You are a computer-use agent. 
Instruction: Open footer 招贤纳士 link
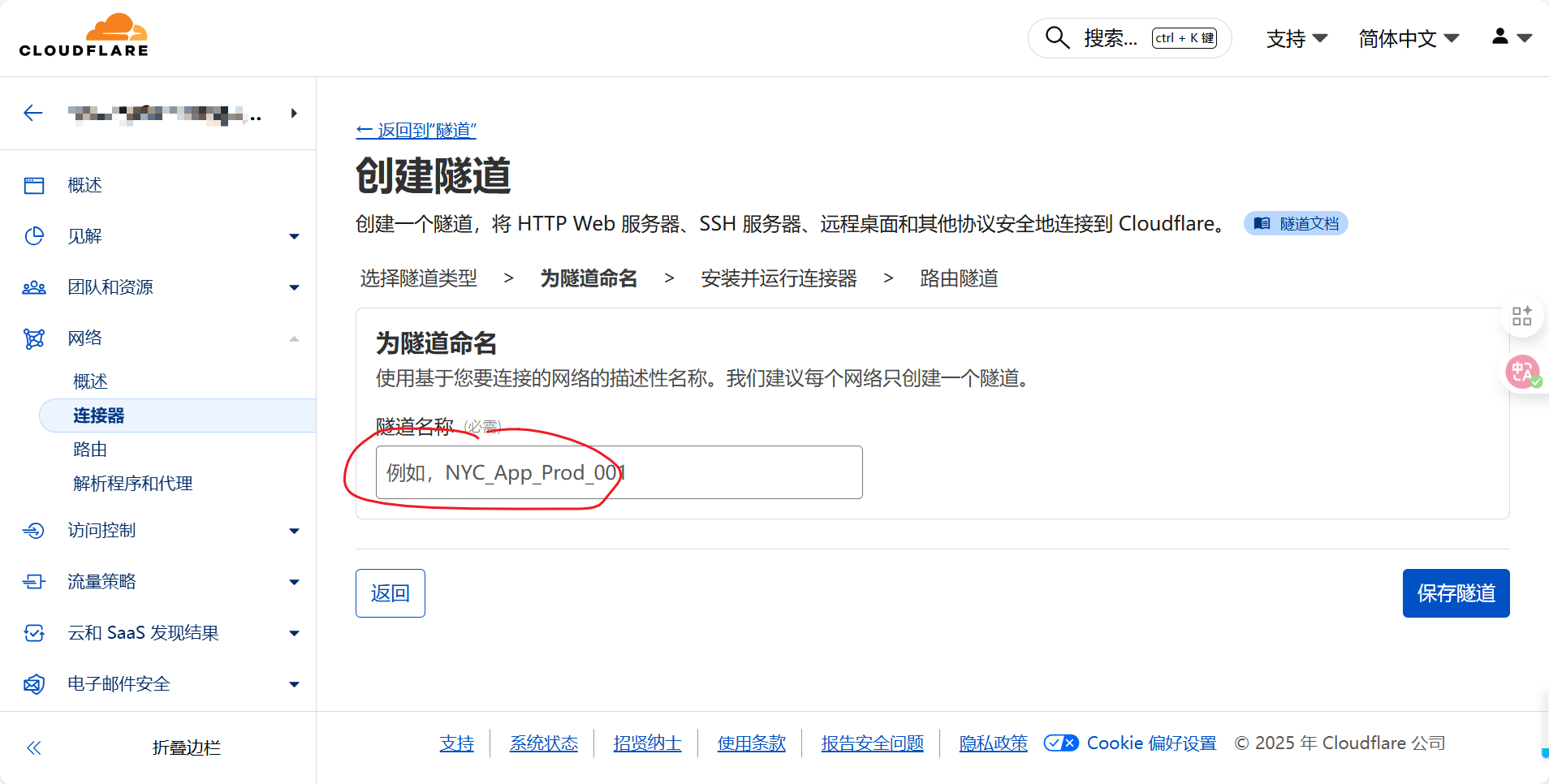[x=648, y=743]
